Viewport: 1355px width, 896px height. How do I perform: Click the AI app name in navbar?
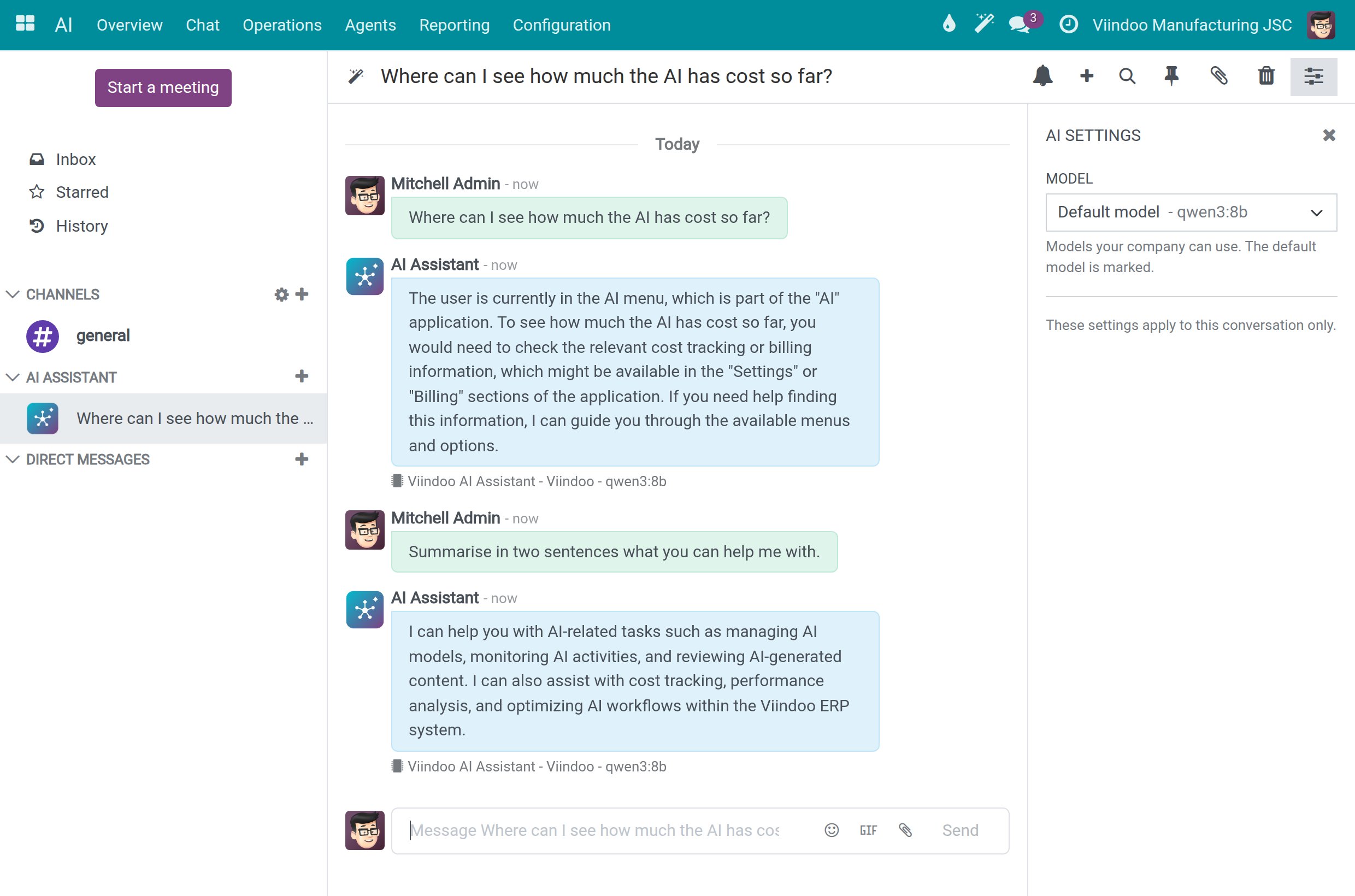pyautogui.click(x=63, y=25)
